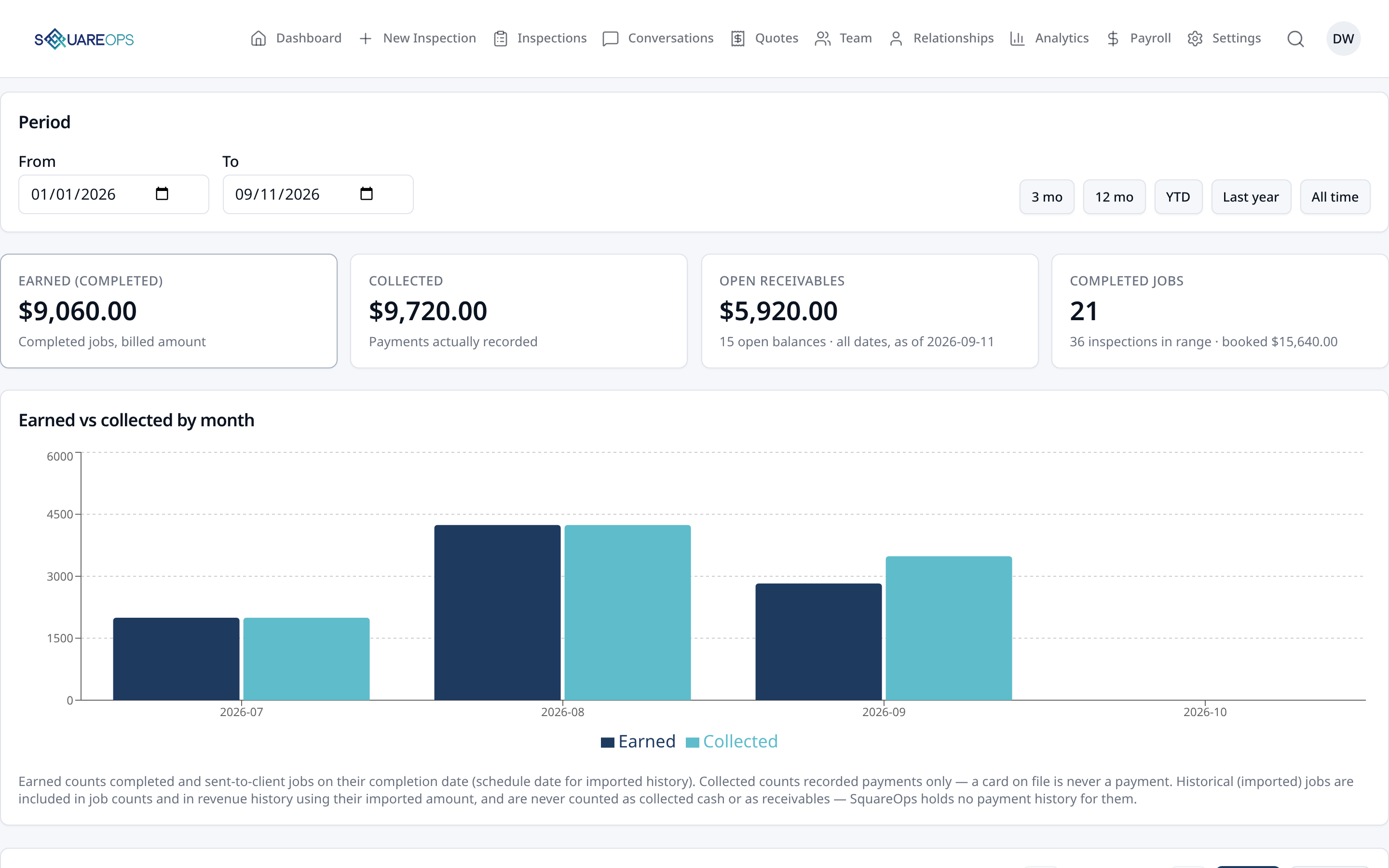Open the DW user avatar menu
This screenshot has width=1389, height=868.
pos(1343,39)
